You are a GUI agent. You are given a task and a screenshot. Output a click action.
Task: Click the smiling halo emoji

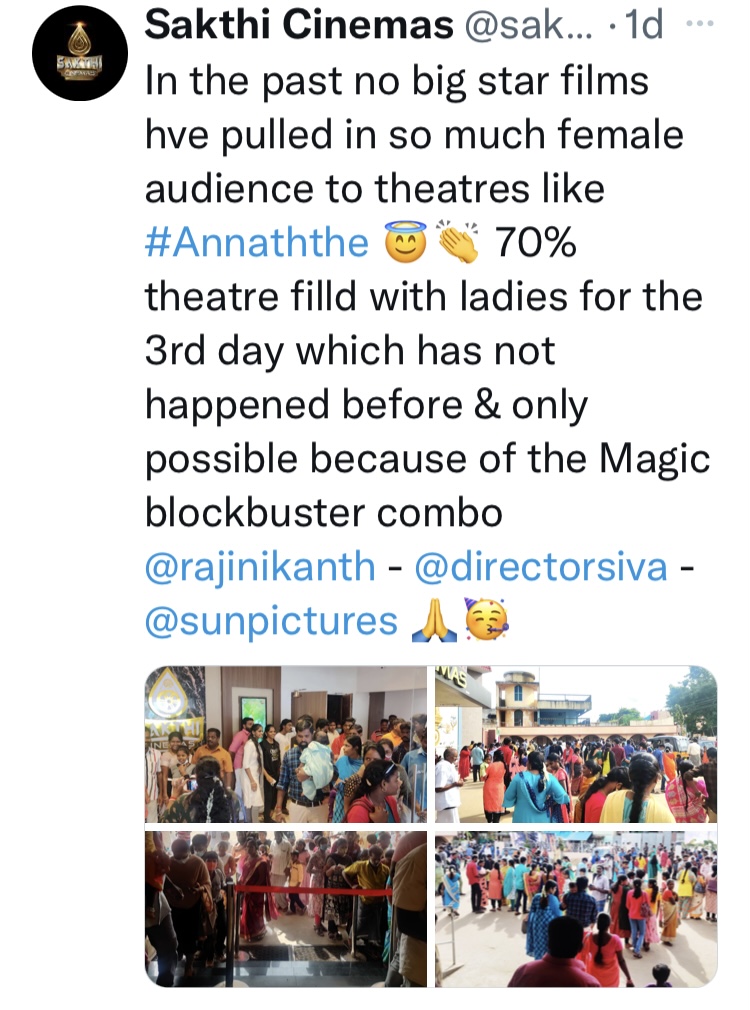click(405, 242)
